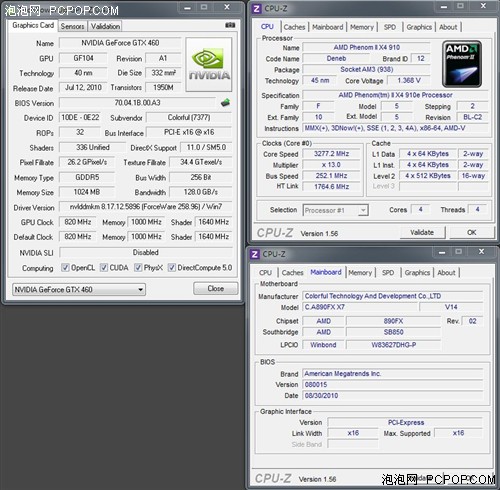The width and height of the screenshot is (500, 490).
Task: Open the About tab in the bottom CPU-Z window
Action: coord(446,272)
